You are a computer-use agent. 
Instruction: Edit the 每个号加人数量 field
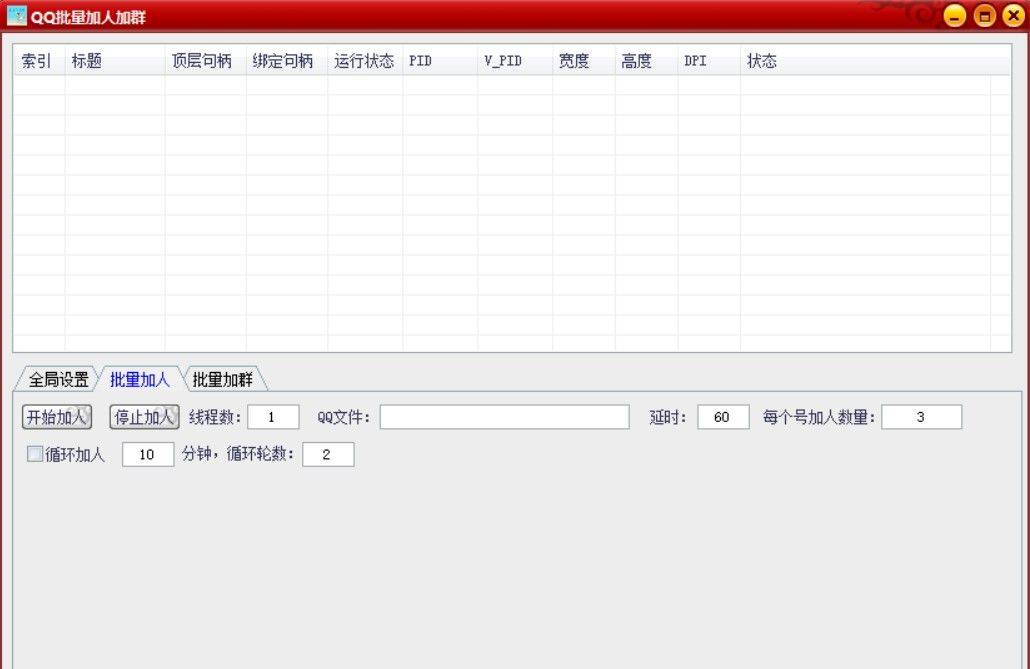click(921, 417)
